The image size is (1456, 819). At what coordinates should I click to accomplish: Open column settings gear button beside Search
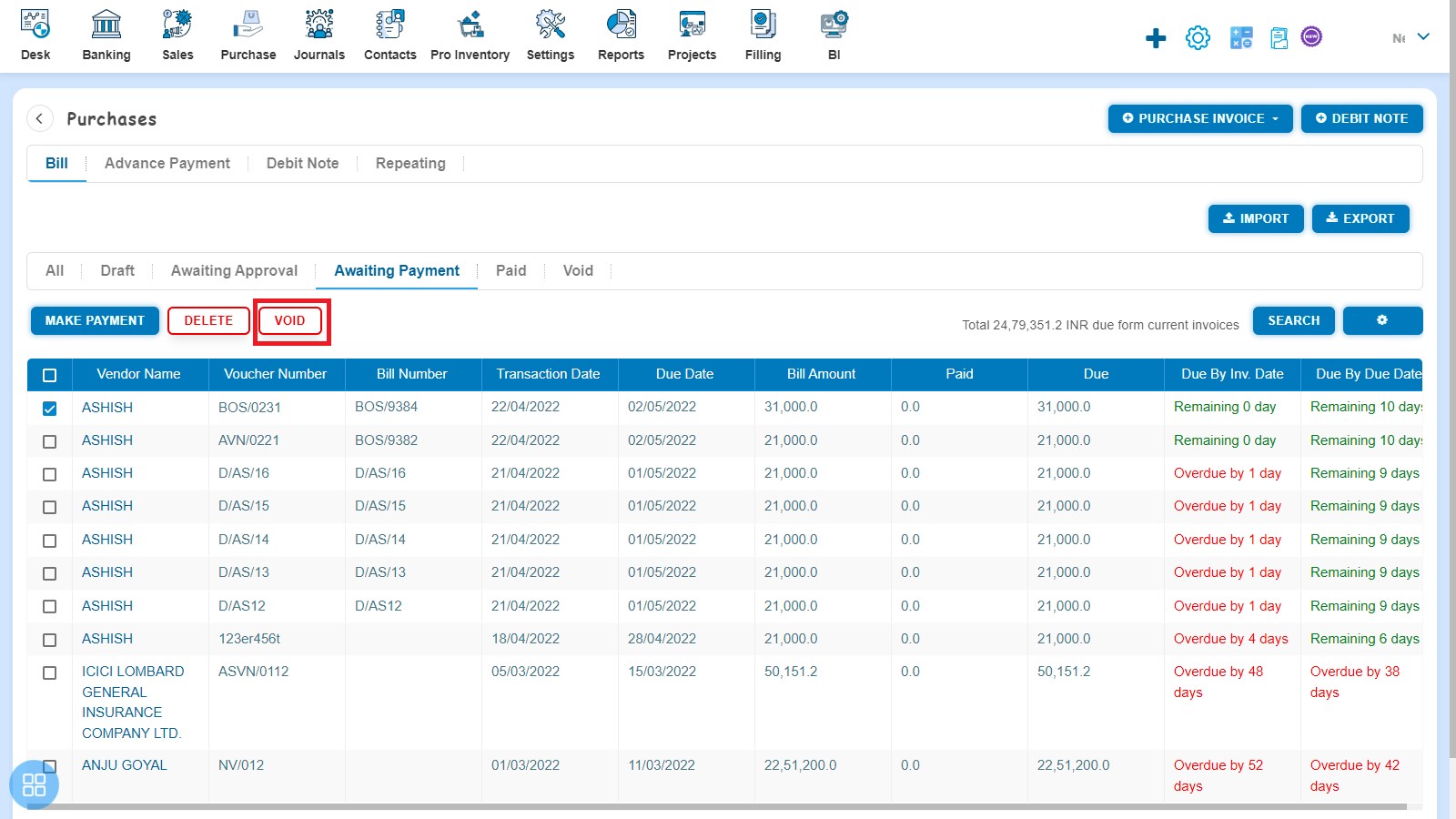pyautogui.click(x=1382, y=320)
